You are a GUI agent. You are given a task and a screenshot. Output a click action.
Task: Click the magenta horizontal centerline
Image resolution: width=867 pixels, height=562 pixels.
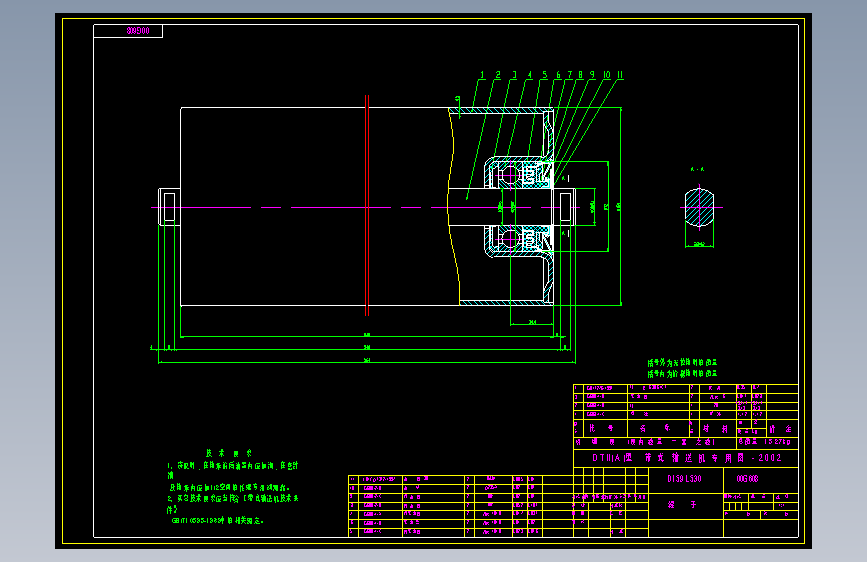click(365, 207)
